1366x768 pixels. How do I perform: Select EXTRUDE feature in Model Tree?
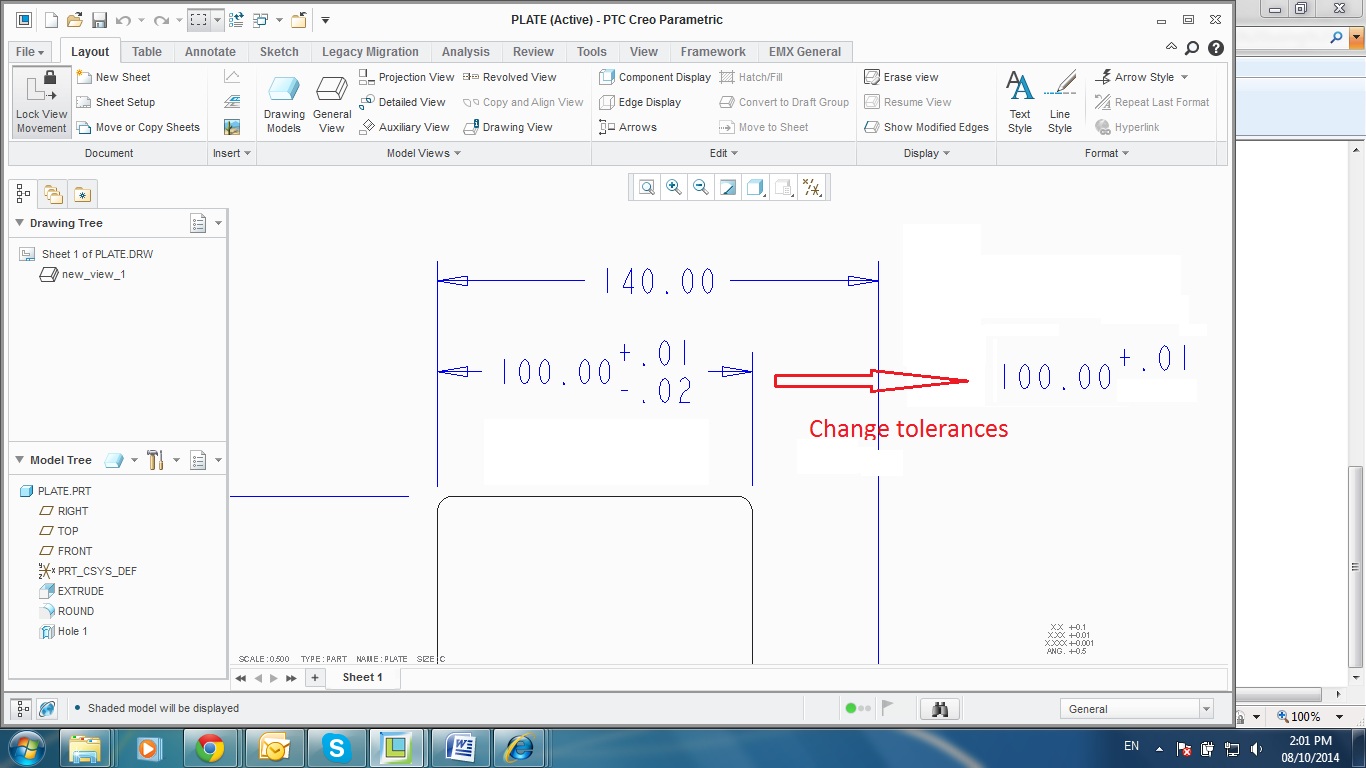click(71, 591)
